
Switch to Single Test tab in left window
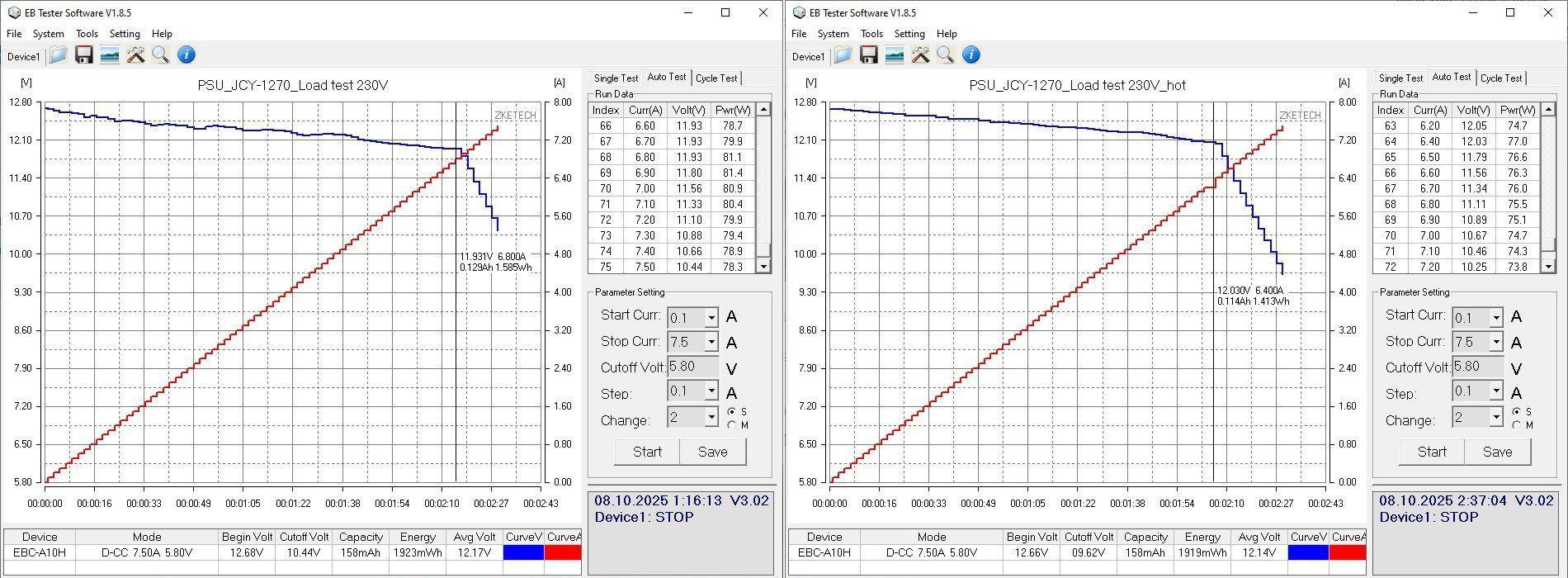(x=616, y=78)
